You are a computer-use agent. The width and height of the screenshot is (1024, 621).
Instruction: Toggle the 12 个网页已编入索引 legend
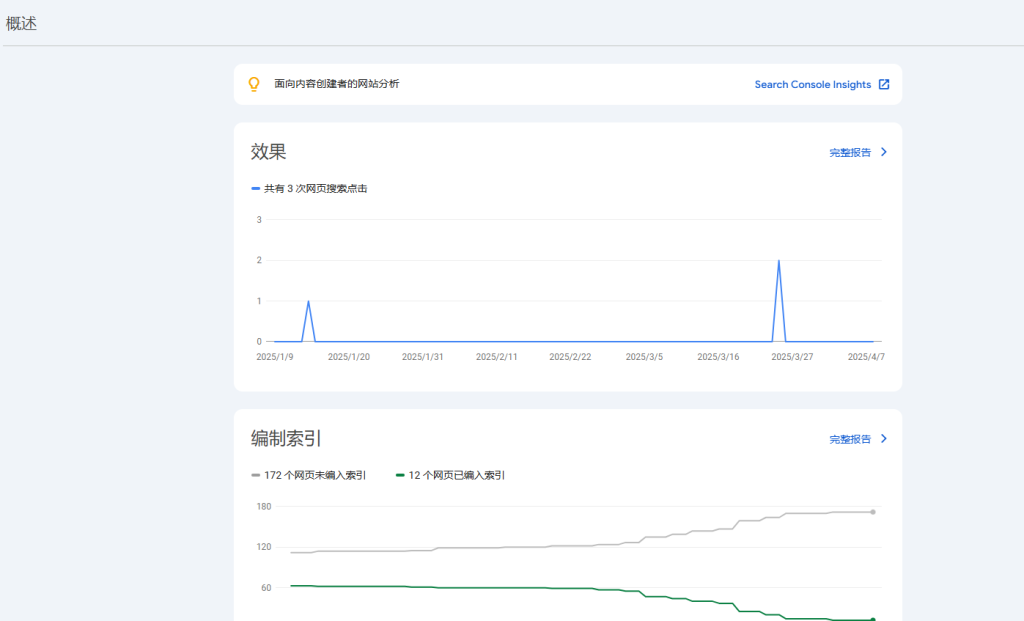pyautogui.click(x=450, y=475)
